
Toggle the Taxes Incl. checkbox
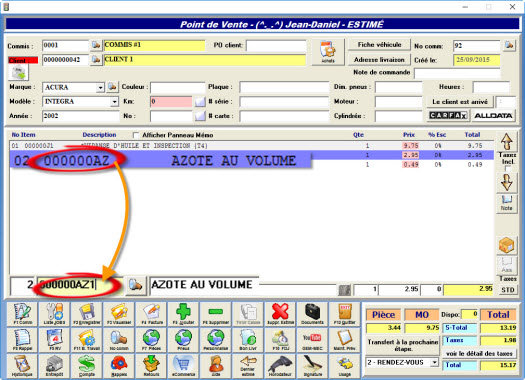coord(507,169)
